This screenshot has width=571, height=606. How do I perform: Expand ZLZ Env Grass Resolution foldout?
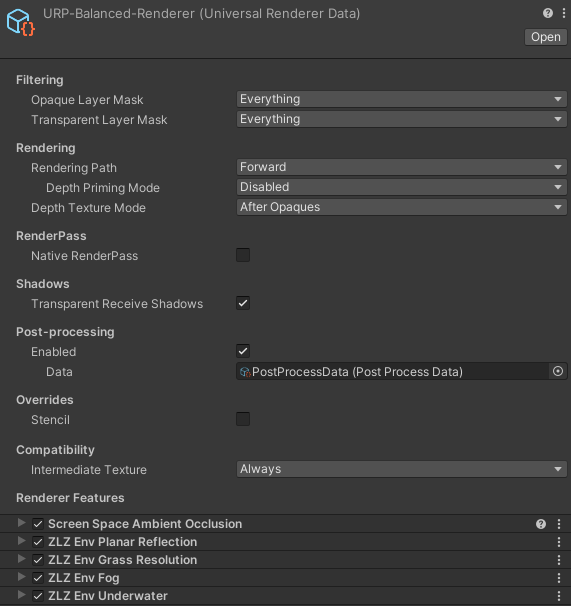(22, 559)
